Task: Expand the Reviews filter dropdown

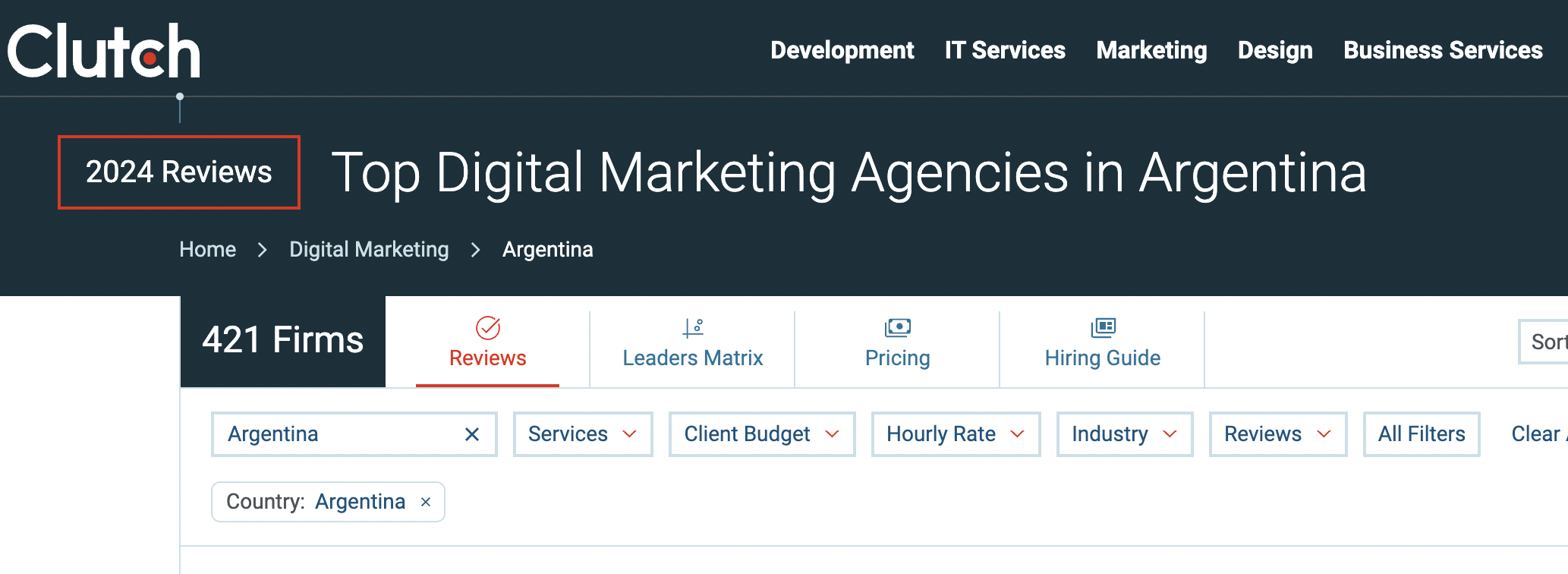Action: (1277, 434)
